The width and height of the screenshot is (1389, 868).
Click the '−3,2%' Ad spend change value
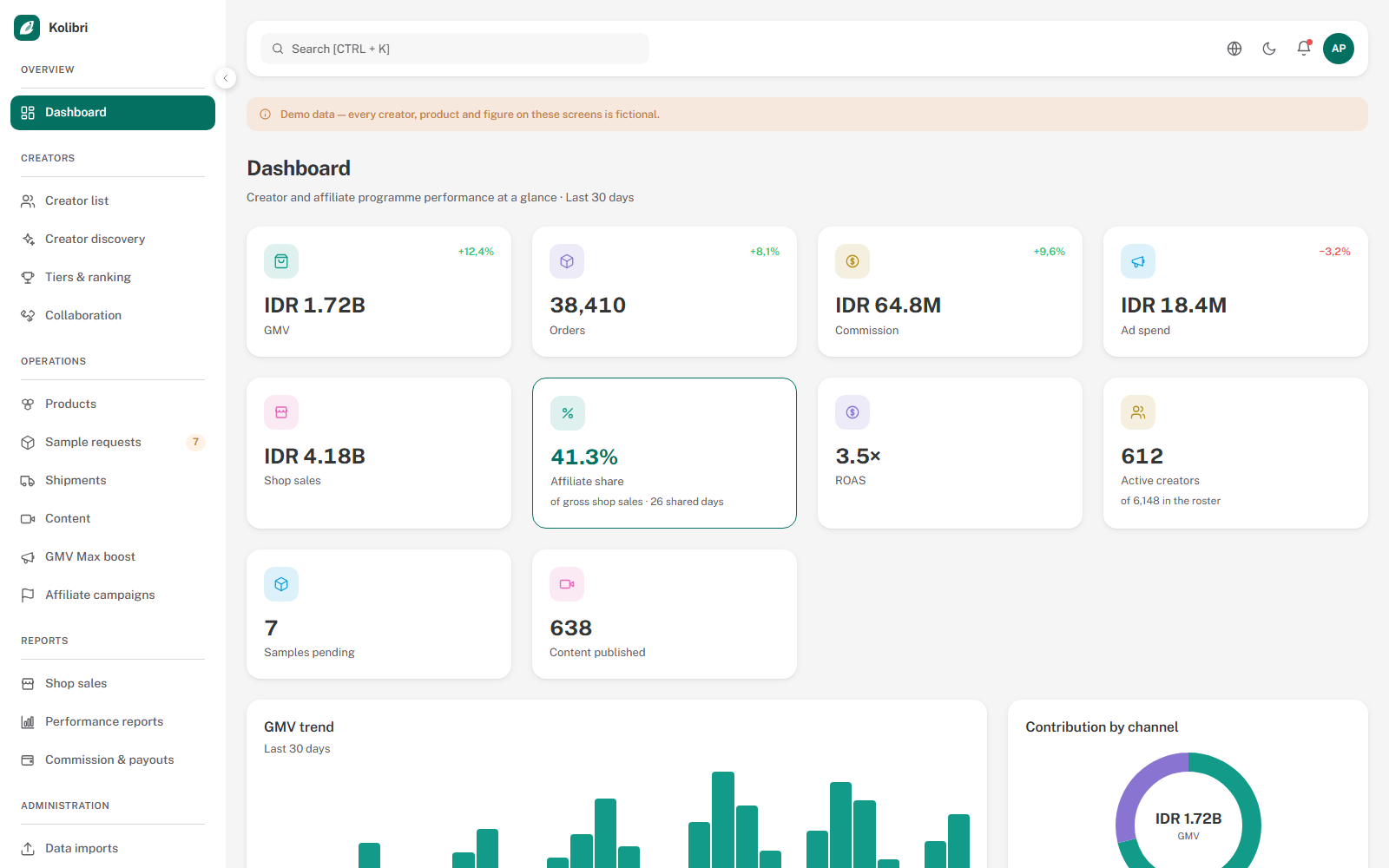1334,252
